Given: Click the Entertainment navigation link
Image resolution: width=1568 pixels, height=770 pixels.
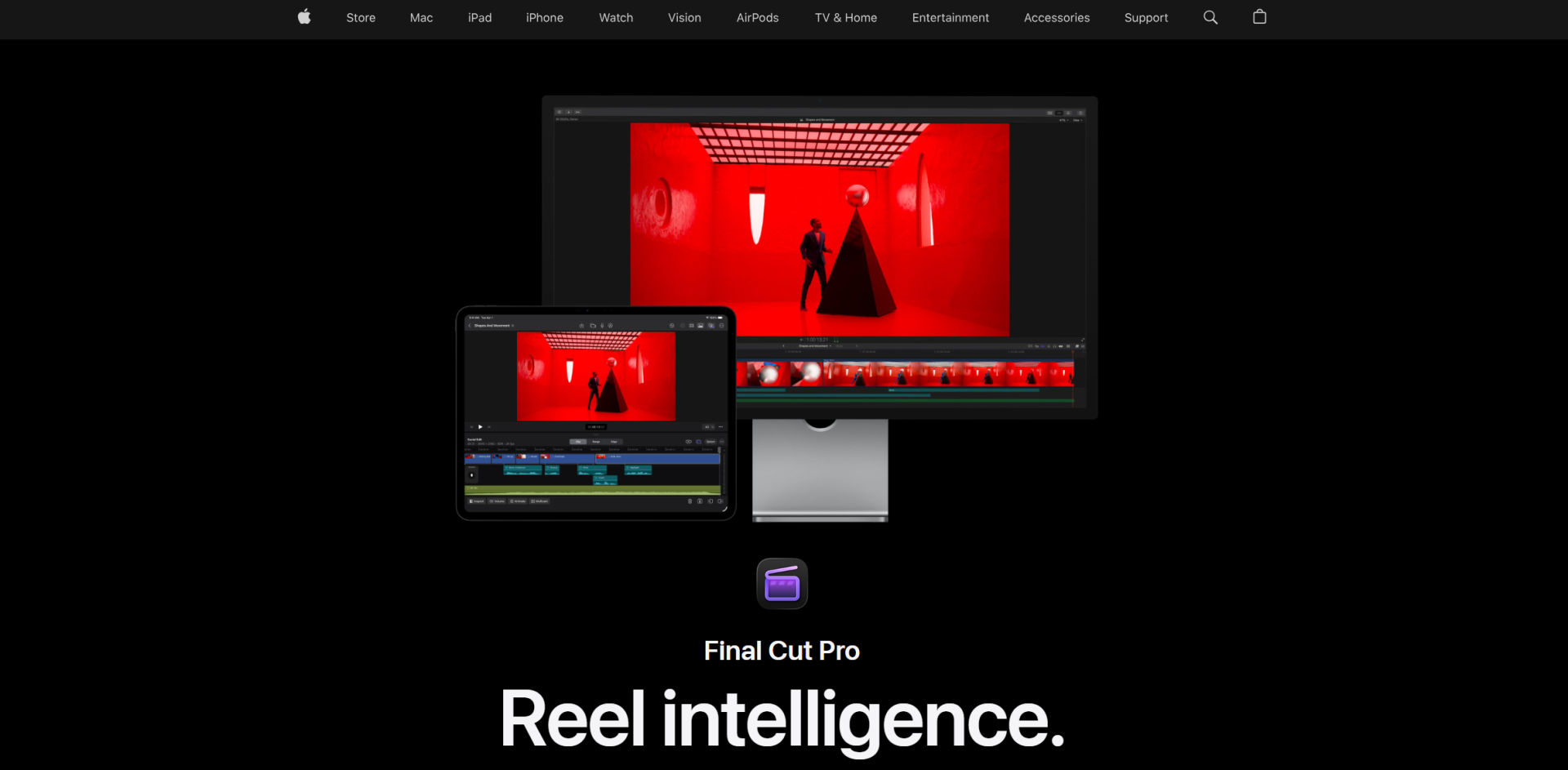Looking at the screenshot, I should click(x=950, y=18).
